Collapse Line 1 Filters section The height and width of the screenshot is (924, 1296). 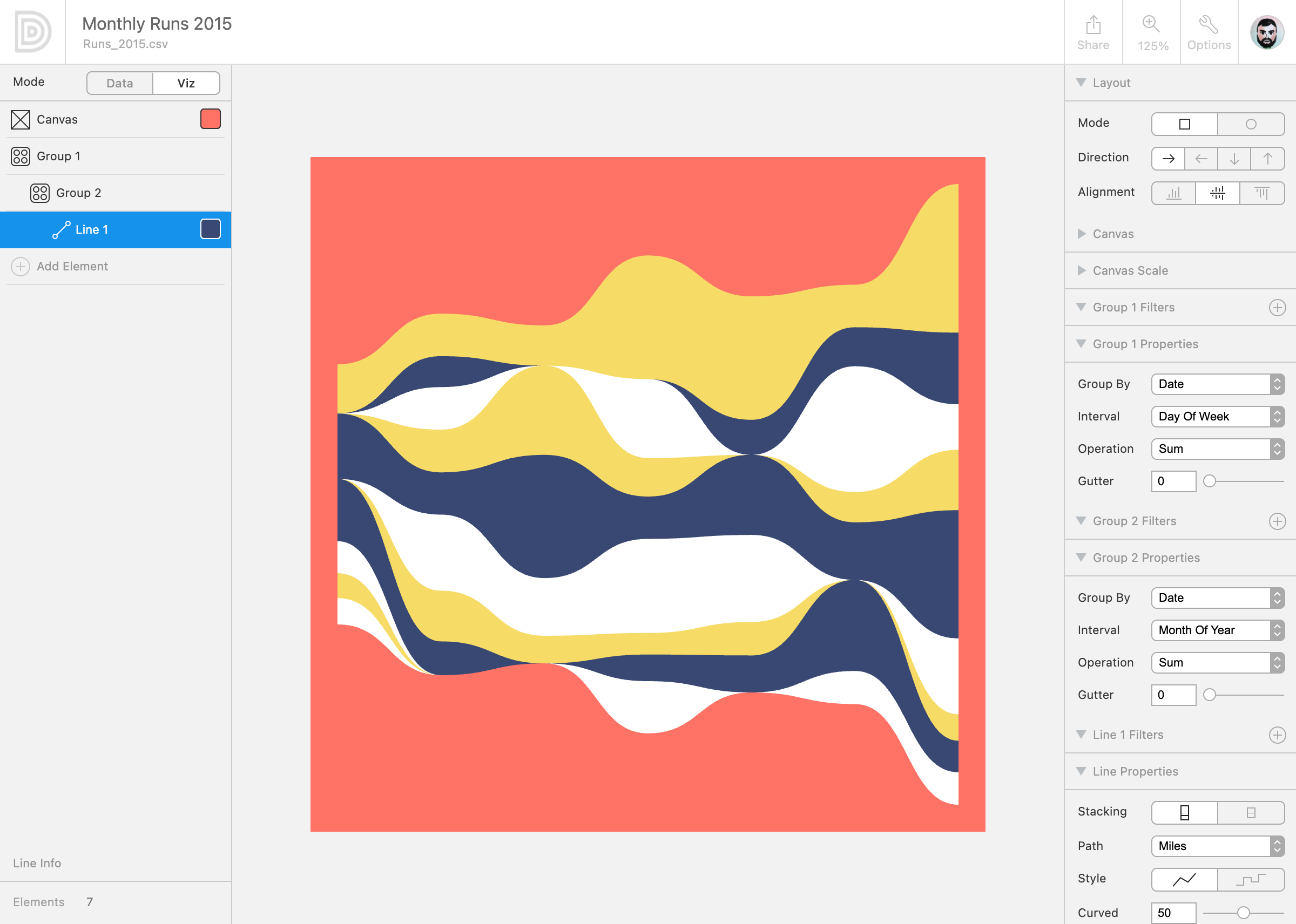point(1082,735)
